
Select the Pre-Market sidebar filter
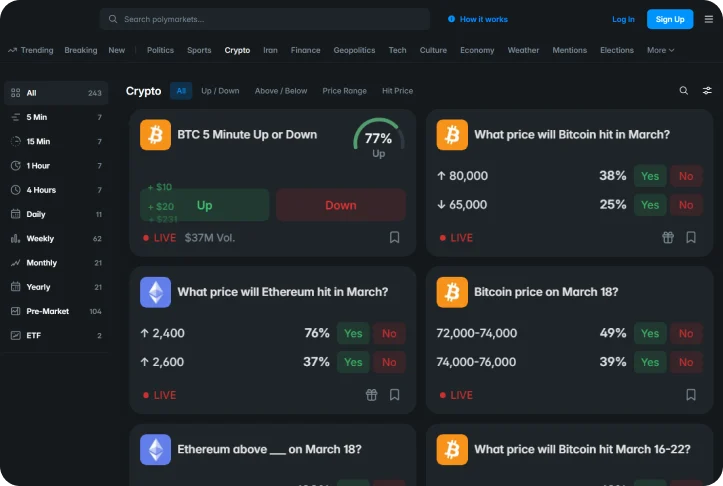tap(56, 311)
